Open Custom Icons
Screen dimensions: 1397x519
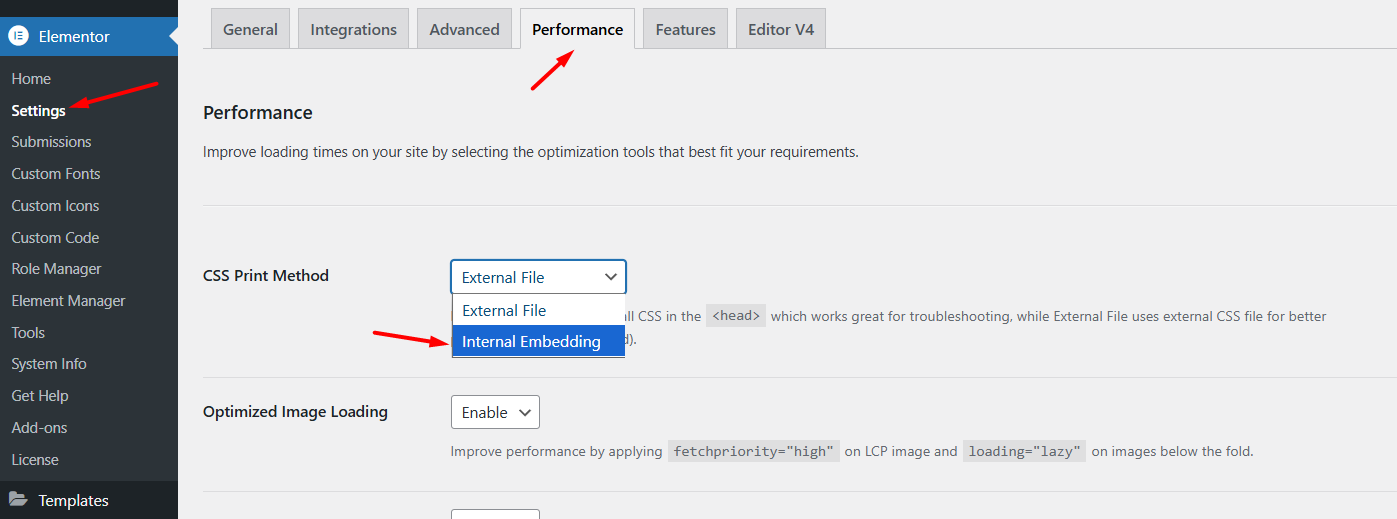pos(55,206)
